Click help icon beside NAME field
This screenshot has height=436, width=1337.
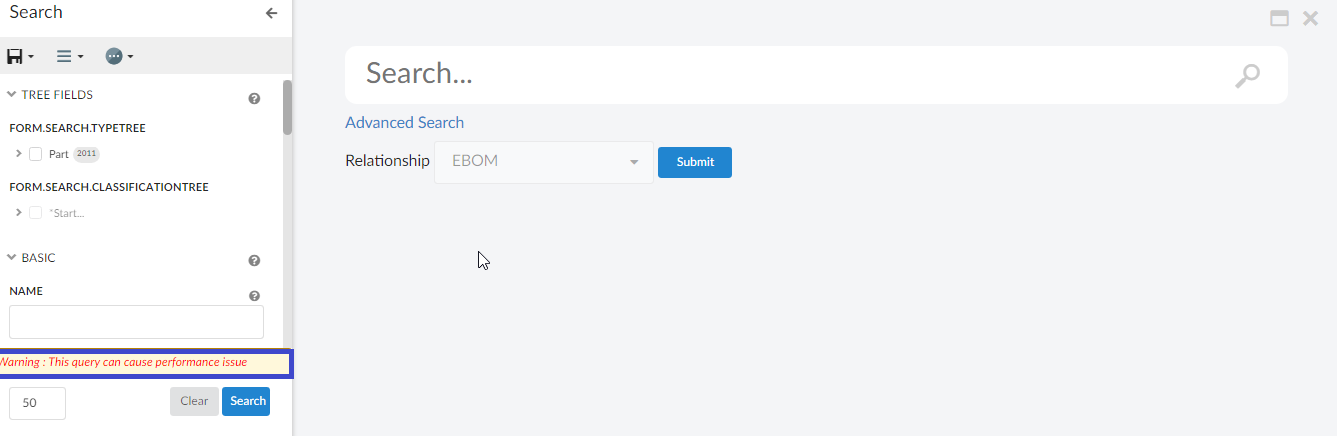(254, 296)
